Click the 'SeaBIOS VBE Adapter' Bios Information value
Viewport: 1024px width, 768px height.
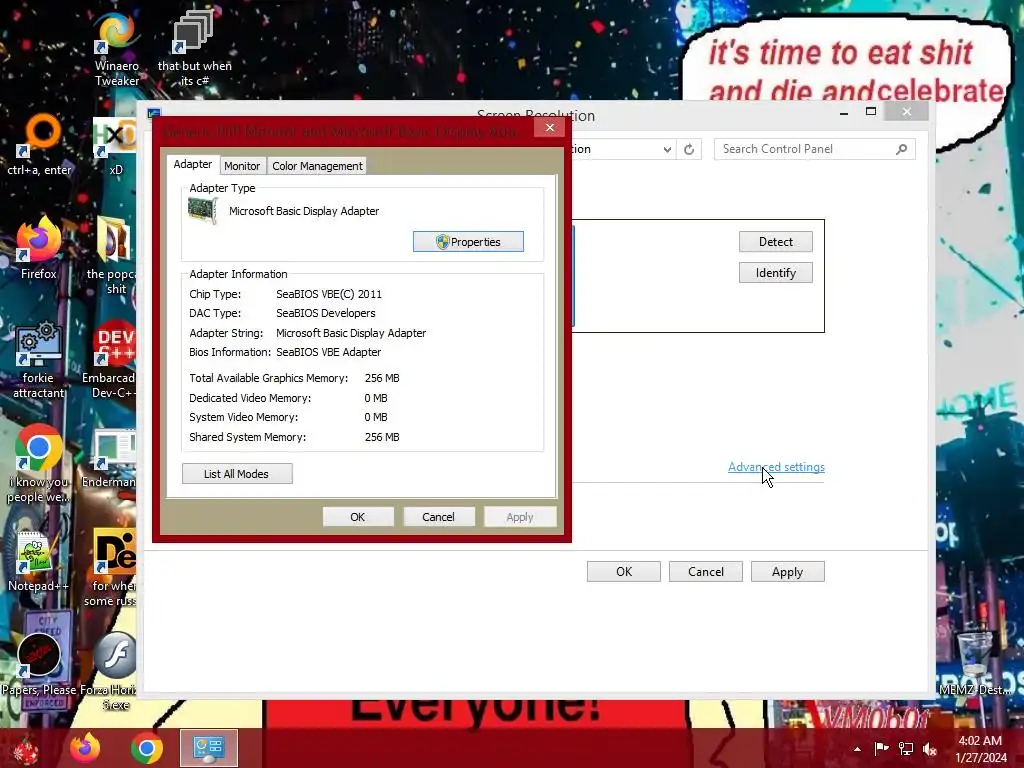[328, 352]
